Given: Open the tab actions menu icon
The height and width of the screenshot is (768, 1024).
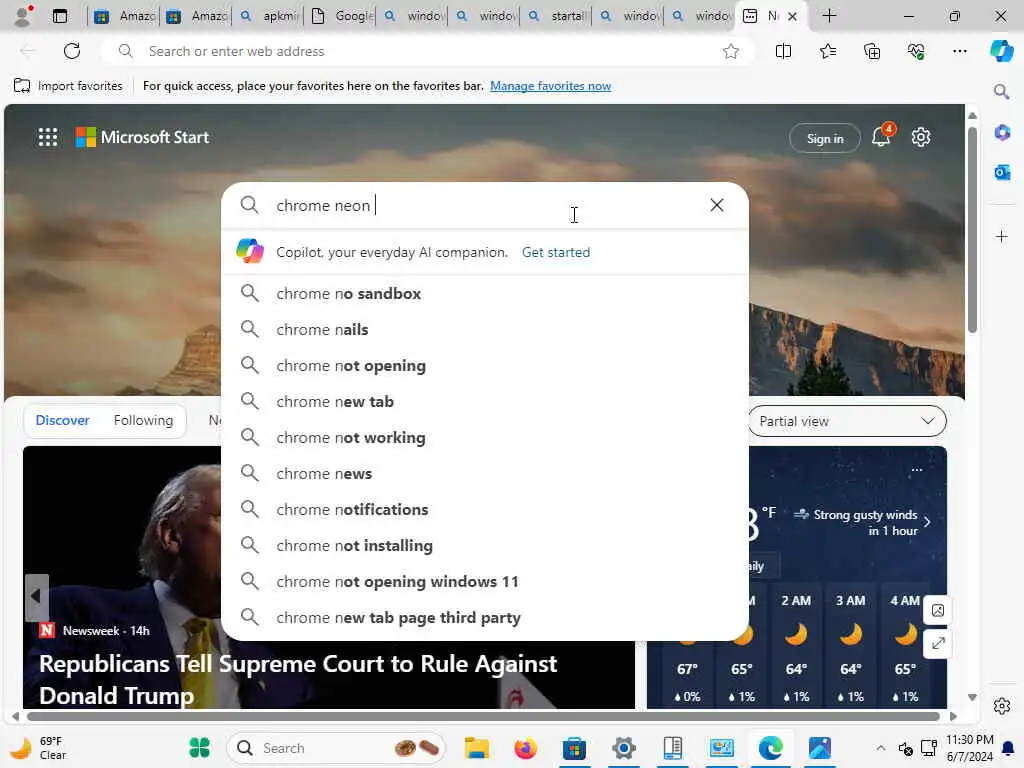Looking at the screenshot, I should click(x=59, y=16).
